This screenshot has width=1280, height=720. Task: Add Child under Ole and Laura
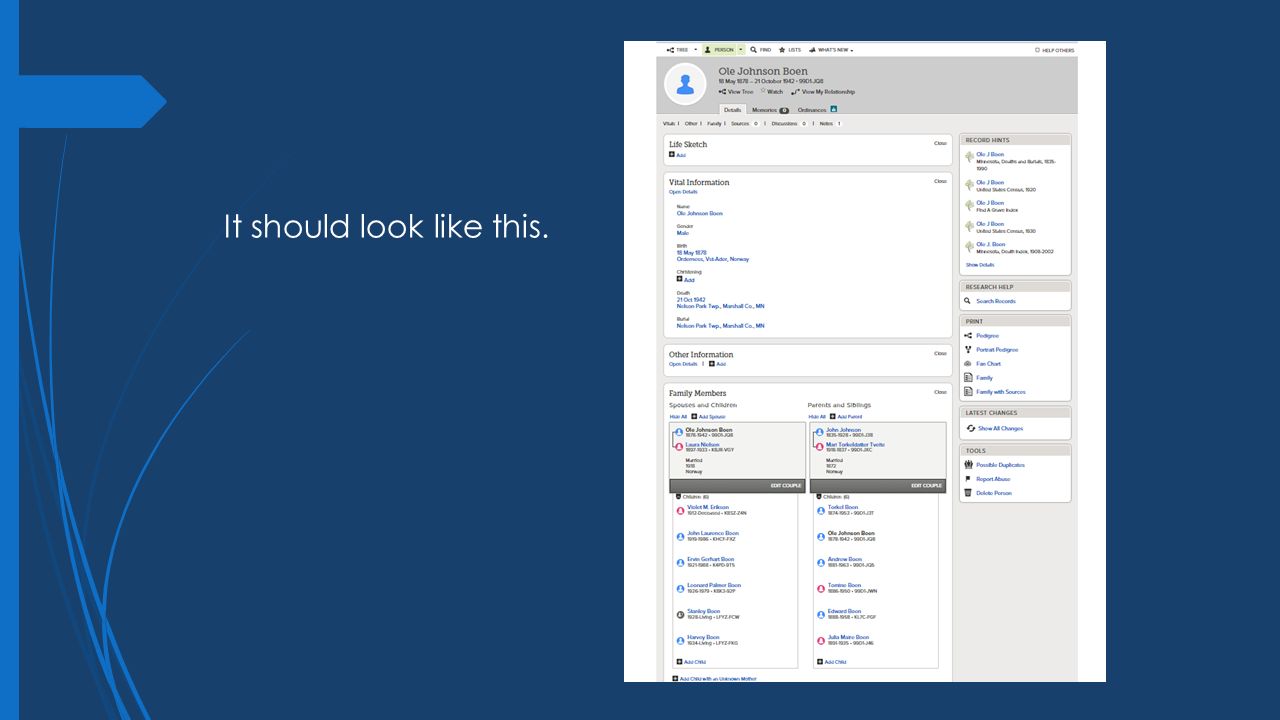pyautogui.click(x=692, y=662)
